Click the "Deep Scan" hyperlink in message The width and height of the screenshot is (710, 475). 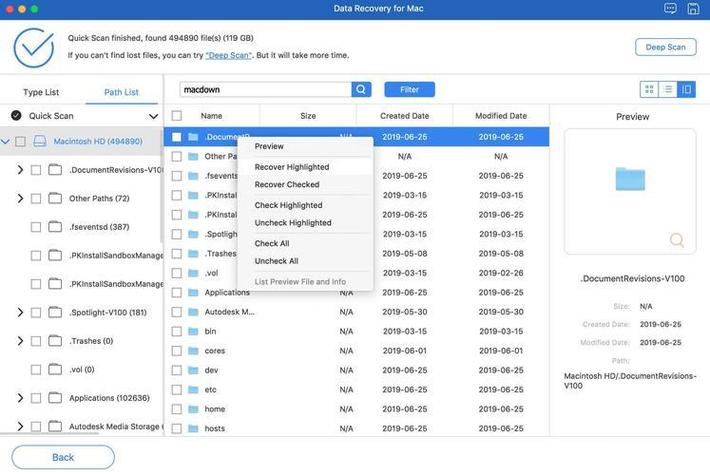[228, 55]
